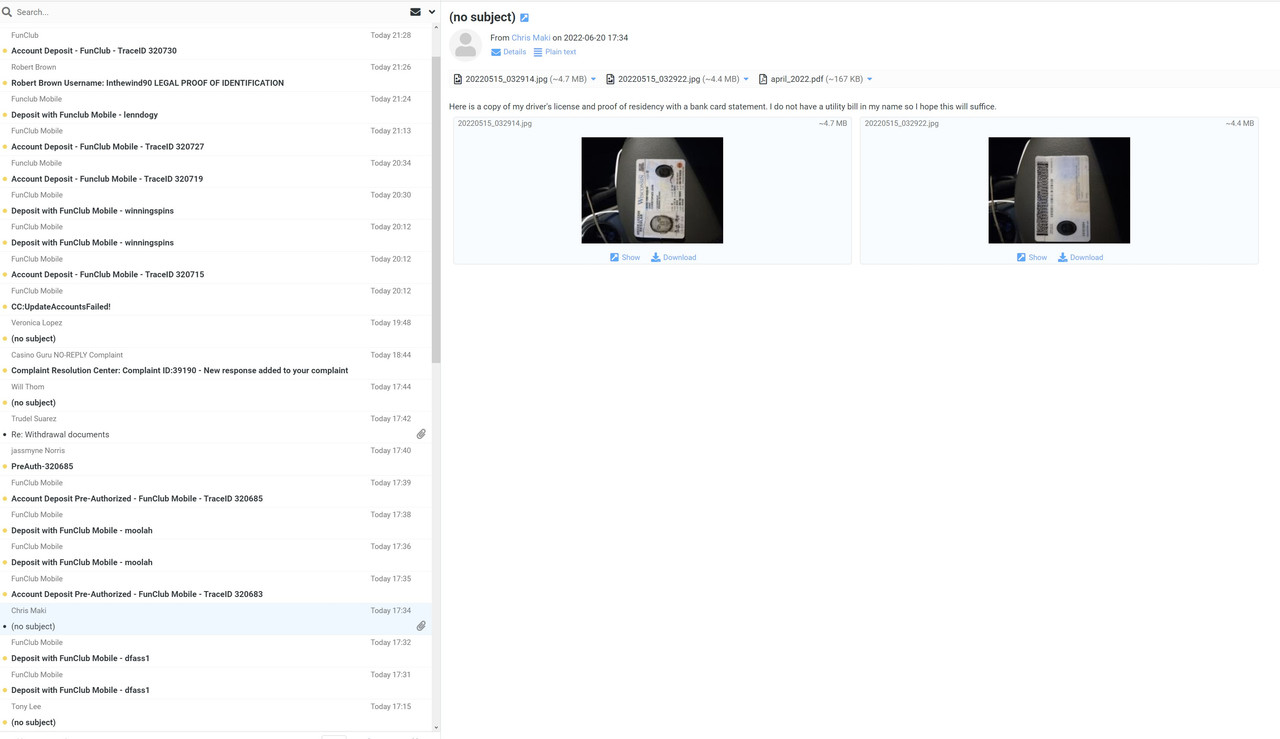
Task: Show the 20220515_032914.jpg image full size
Action: pos(625,257)
